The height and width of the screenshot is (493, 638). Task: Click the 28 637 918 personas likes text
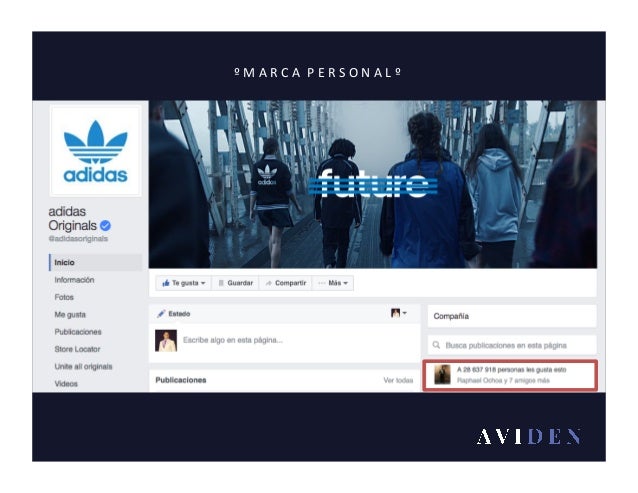[x=511, y=370]
